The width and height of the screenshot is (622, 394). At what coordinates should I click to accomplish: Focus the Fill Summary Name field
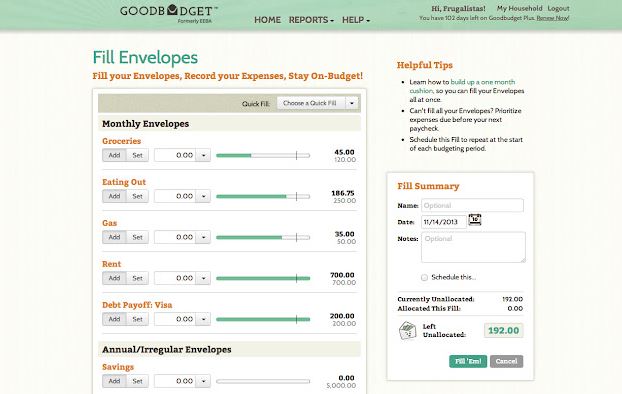pyautogui.click(x=472, y=206)
